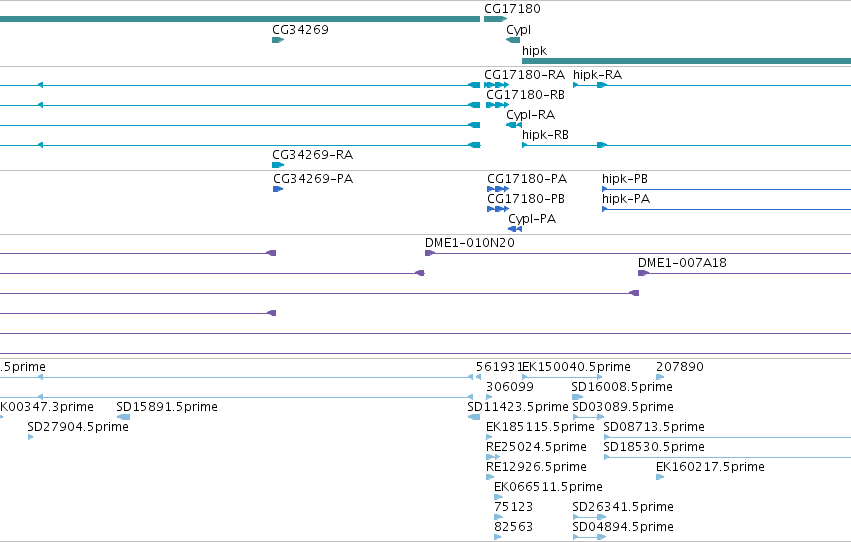Select the hipk-RB transcript label
The image size is (851, 542).
pyautogui.click(x=545, y=135)
